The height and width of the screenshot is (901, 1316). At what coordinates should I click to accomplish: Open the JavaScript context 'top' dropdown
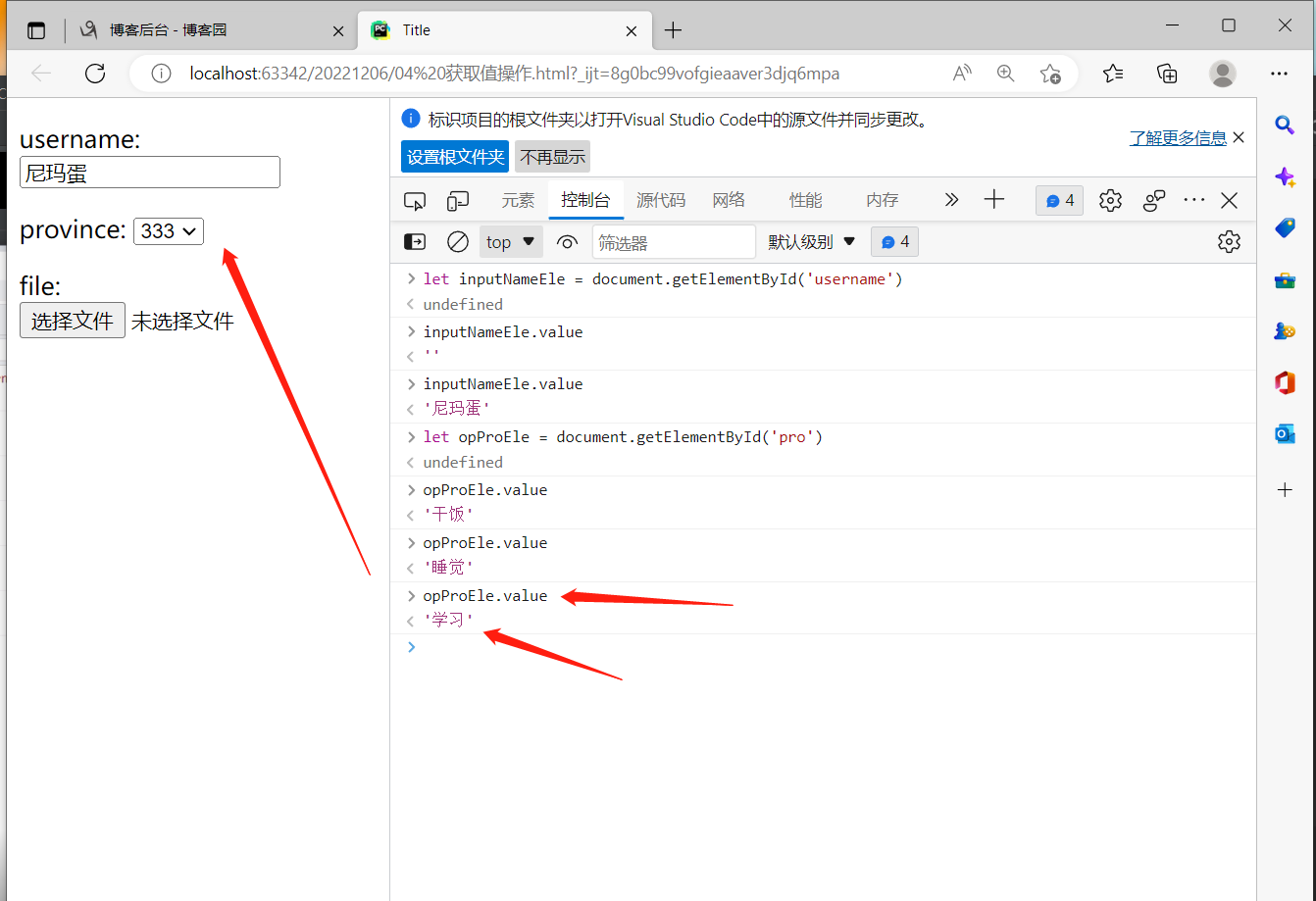511,242
